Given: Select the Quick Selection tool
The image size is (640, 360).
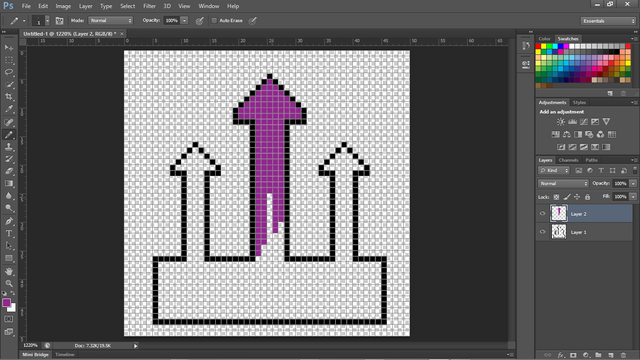Looking at the screenshot, I should pyautogui.click(x=9, y=85).
